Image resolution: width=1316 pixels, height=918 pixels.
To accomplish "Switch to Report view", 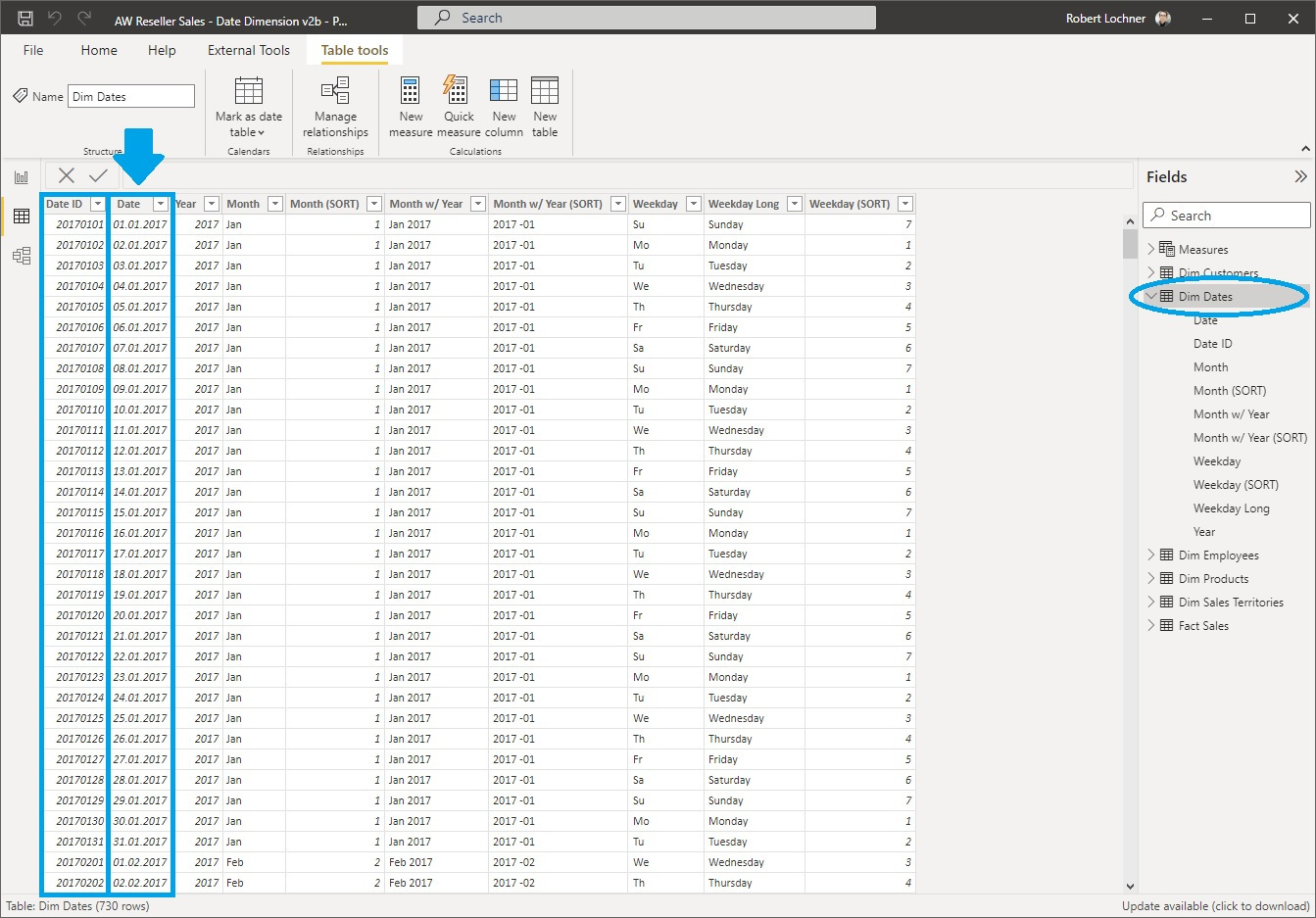I will tap(22, 177).
